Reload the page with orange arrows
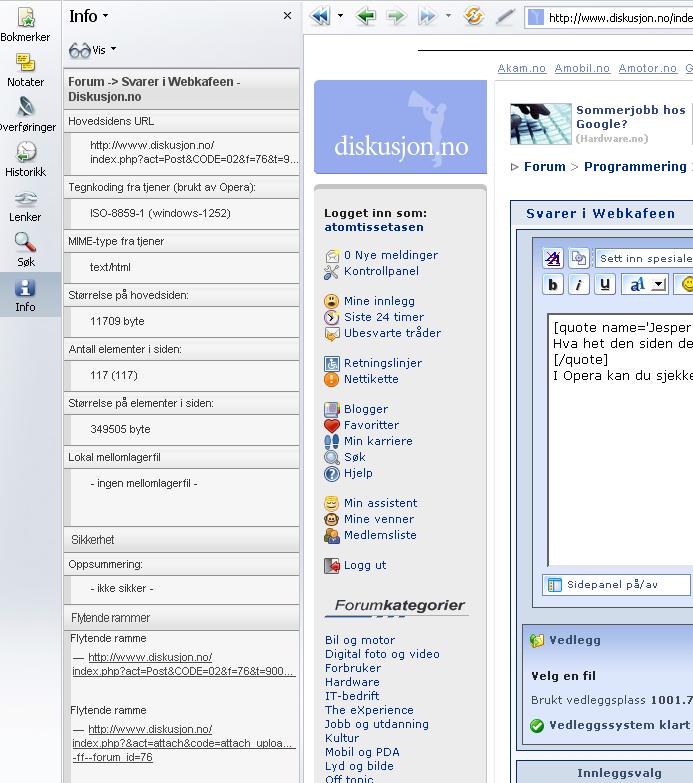The width and height of the screenshot is (693, 783). click(x=474, y=16)
